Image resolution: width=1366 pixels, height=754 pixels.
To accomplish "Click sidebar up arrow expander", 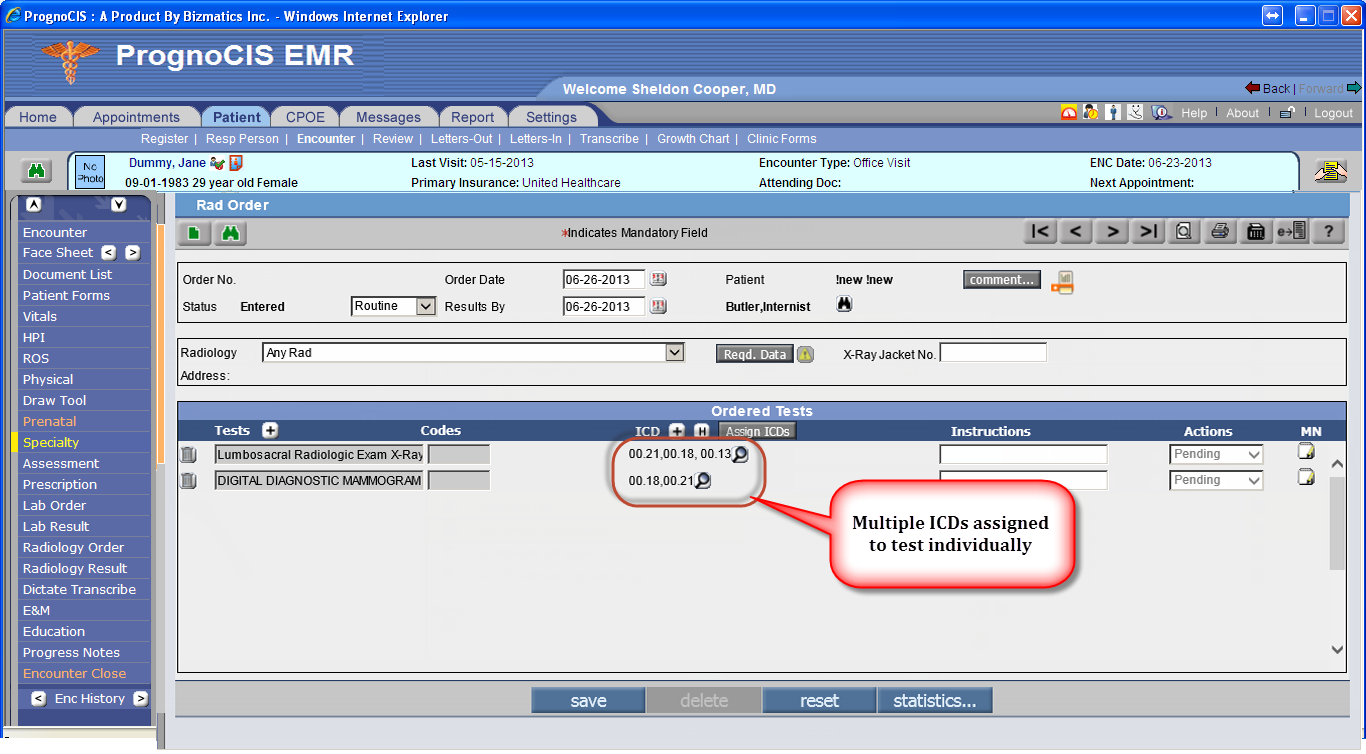I will (33, 204).
